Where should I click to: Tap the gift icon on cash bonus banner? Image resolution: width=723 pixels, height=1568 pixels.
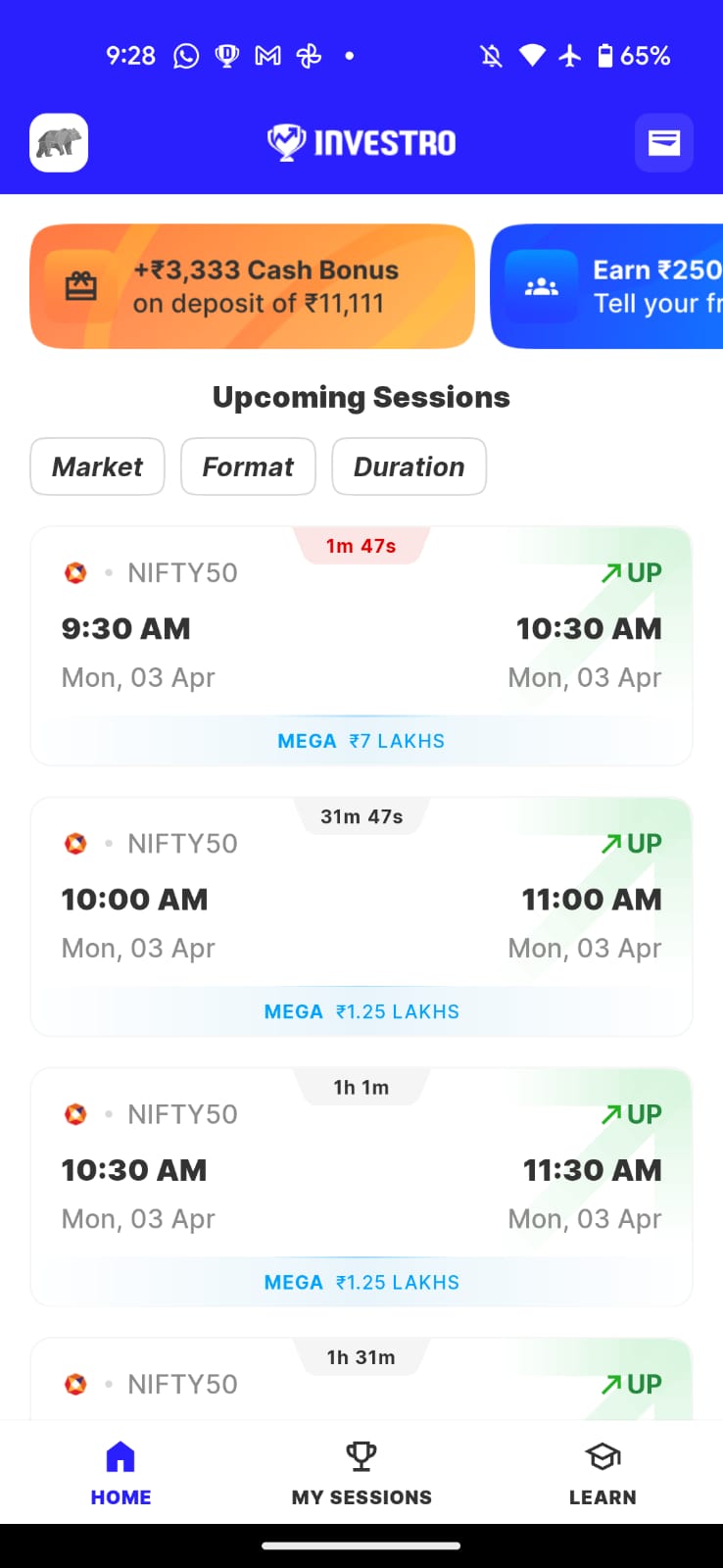coord(81,286)
